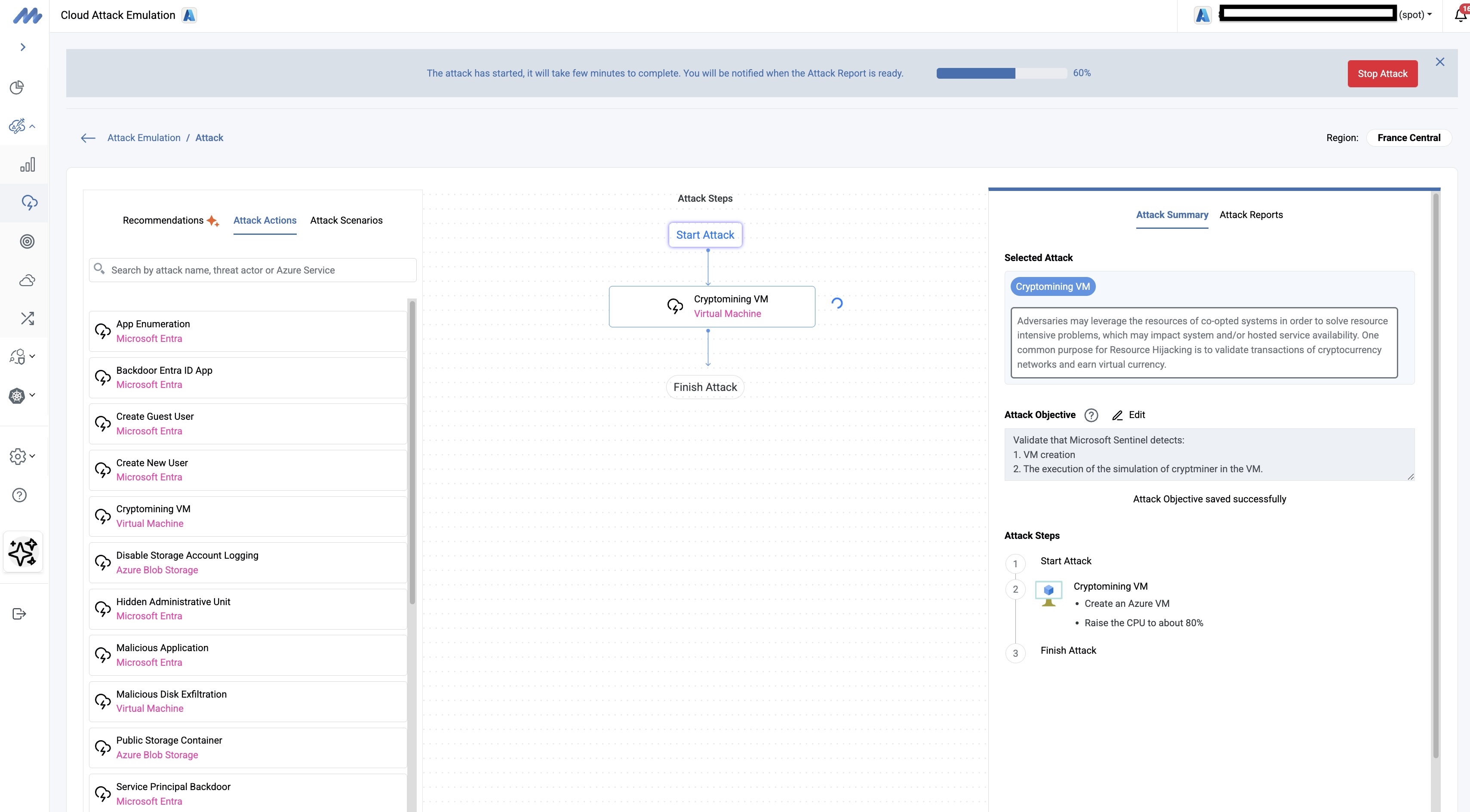This screenshot has height=812, width=1470.
Task: Switch to the Attack Actions tab
Action: (265, 220)
